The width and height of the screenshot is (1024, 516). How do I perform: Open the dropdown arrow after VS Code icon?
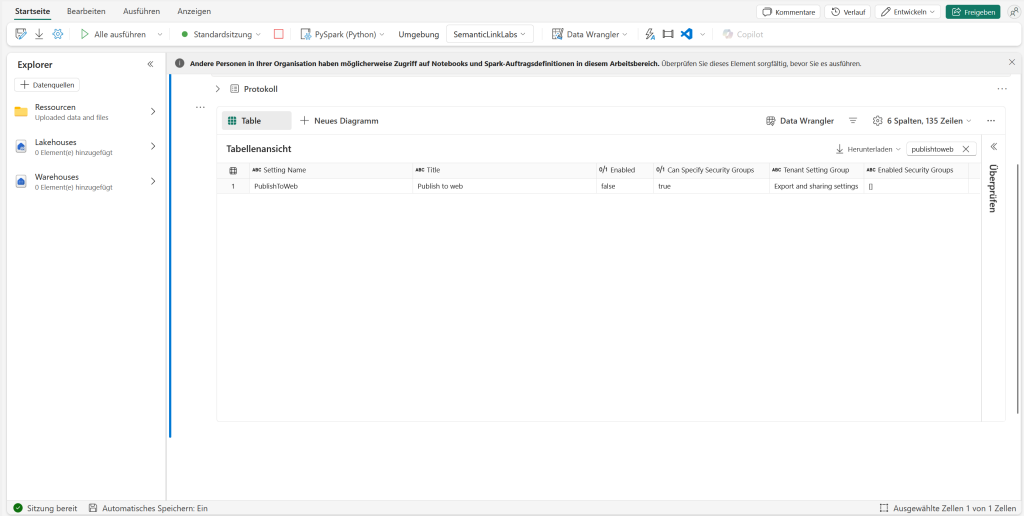click(x=703, y=34)
